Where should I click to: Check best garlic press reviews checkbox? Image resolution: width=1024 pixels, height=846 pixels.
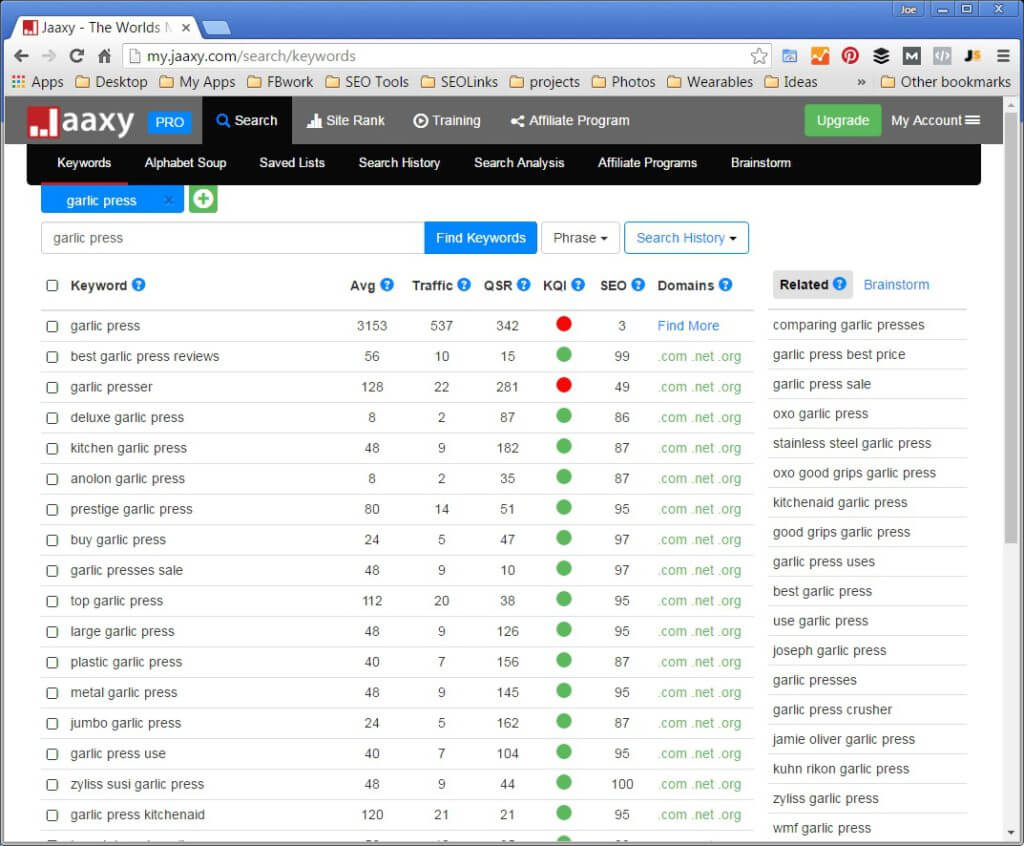point(52,357)
